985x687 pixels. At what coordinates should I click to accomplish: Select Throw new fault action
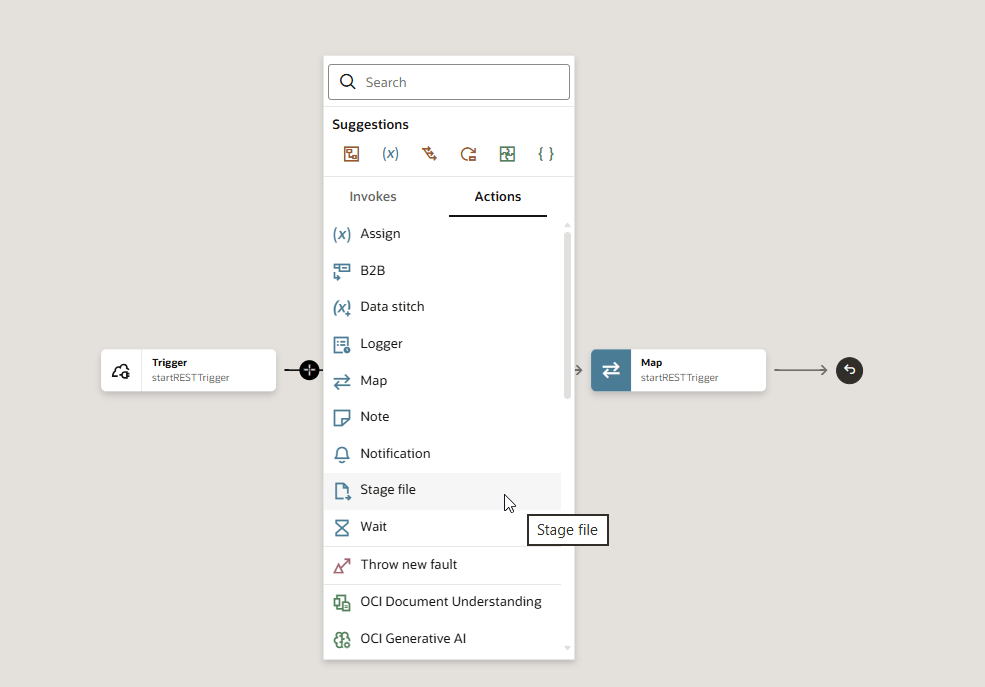click(x=408, y=565)
